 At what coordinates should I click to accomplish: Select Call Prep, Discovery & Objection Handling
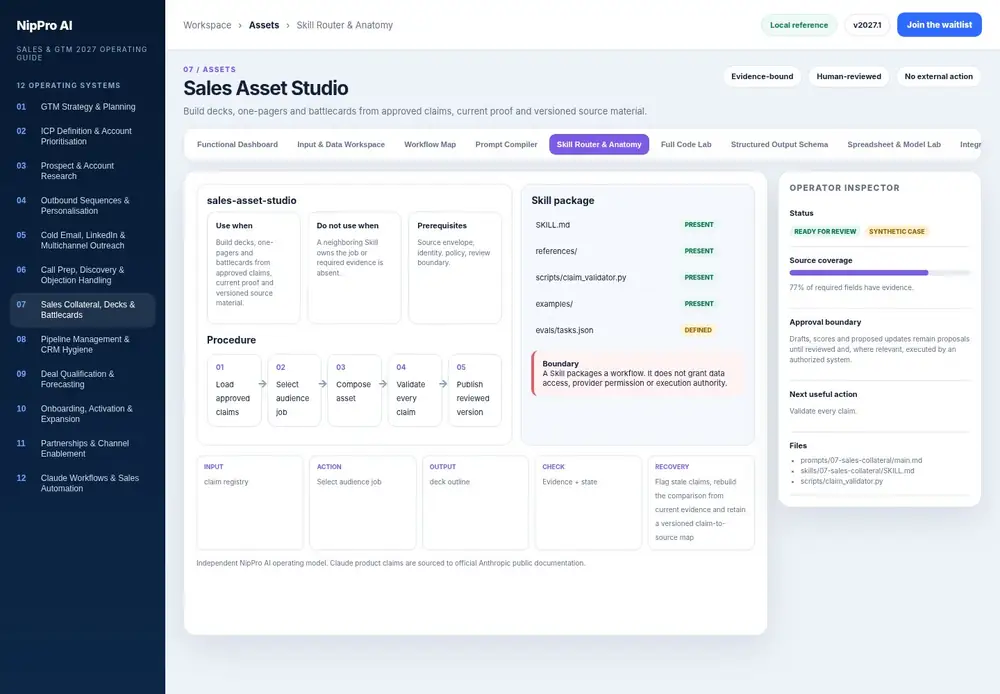pyautogui.click(x=82, y=275)
